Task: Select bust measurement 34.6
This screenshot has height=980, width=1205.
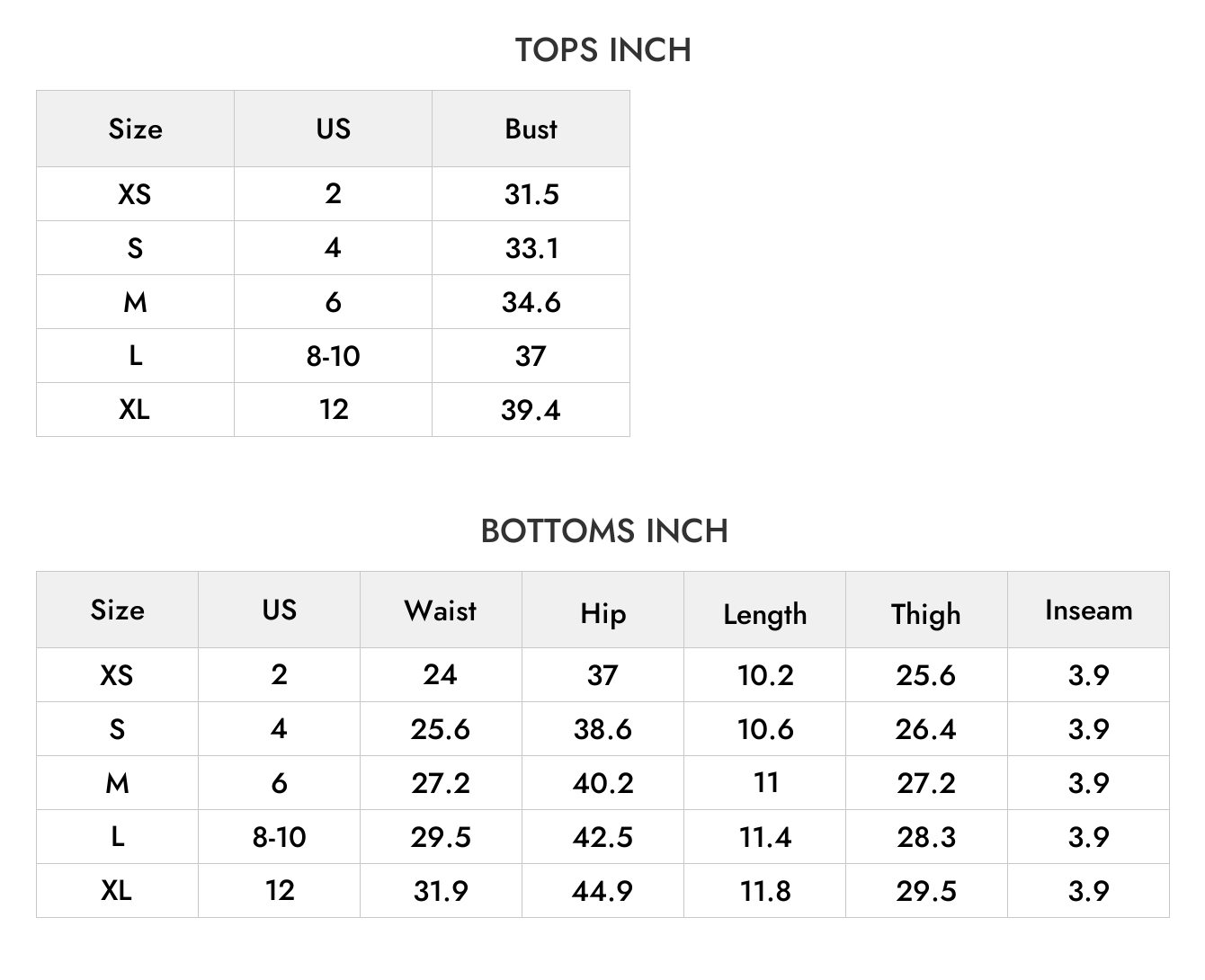Action: coord(531,302)
